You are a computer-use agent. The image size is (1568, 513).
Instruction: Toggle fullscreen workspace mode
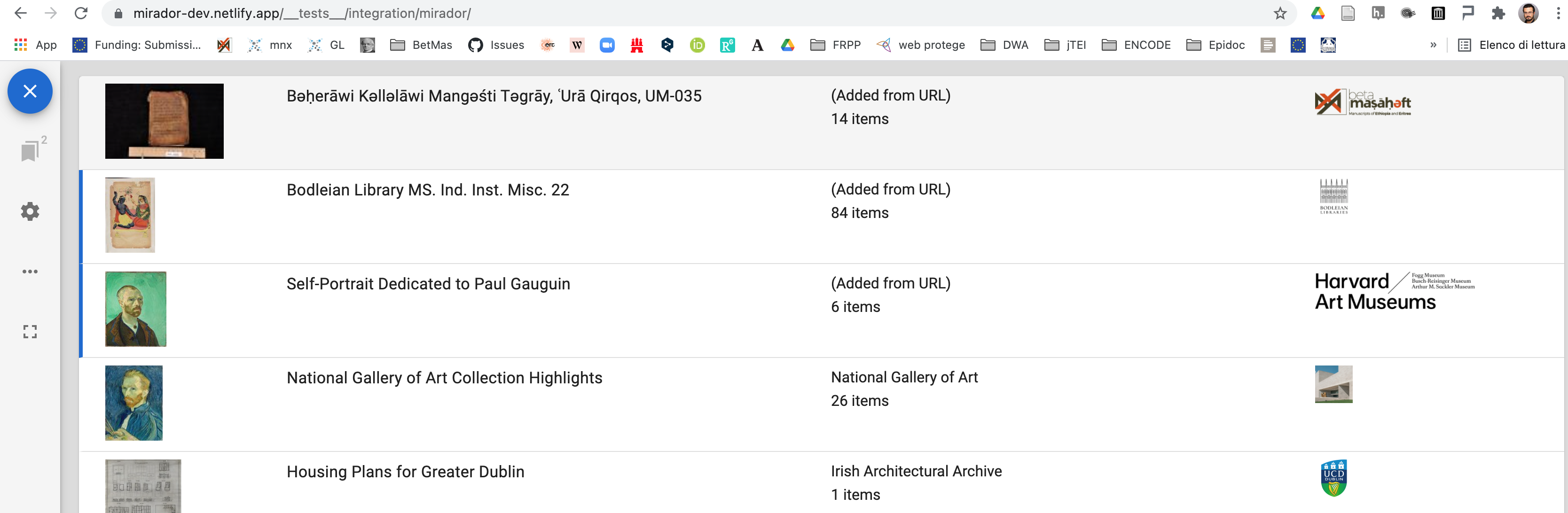30,332
